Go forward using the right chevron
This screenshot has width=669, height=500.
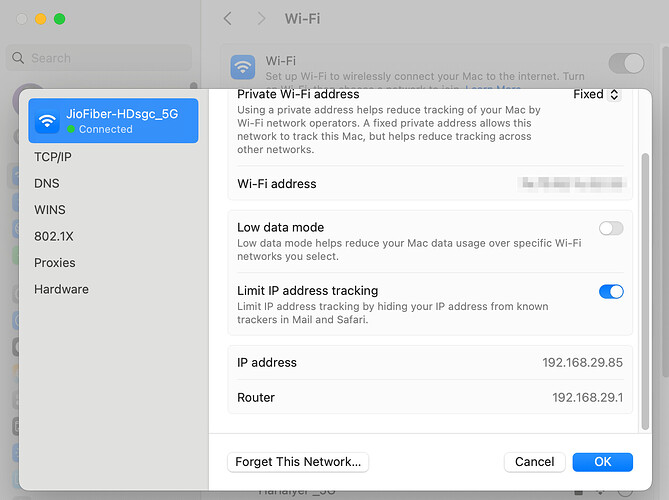(x=261, y=19)
